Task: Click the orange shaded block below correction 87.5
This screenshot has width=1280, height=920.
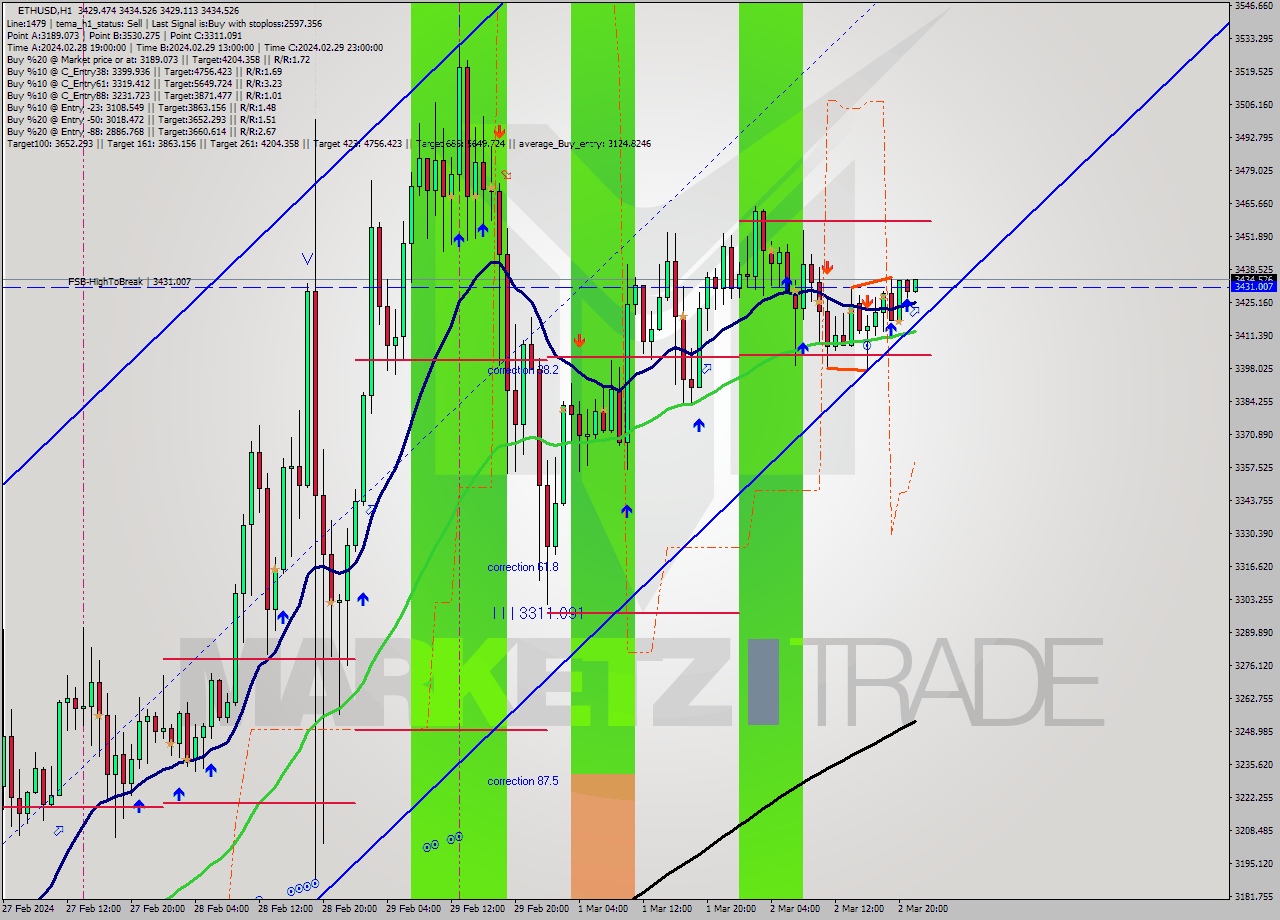Action: pyautogui.click(x=602, y=835)
